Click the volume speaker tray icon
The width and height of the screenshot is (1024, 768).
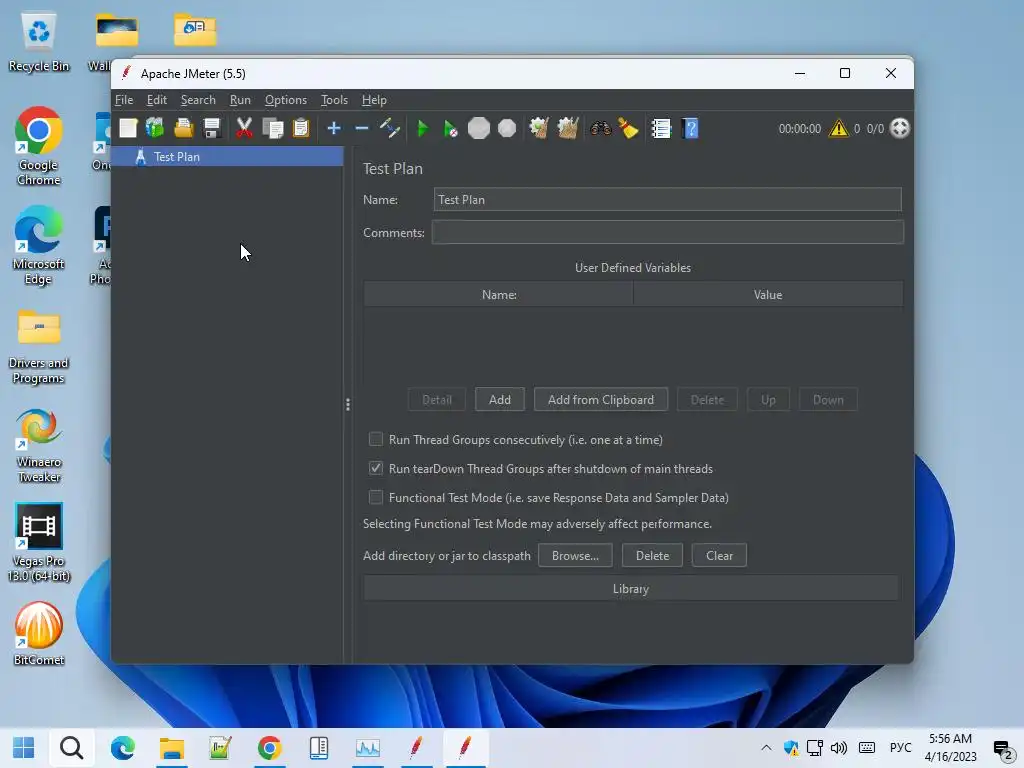point(839,748)
